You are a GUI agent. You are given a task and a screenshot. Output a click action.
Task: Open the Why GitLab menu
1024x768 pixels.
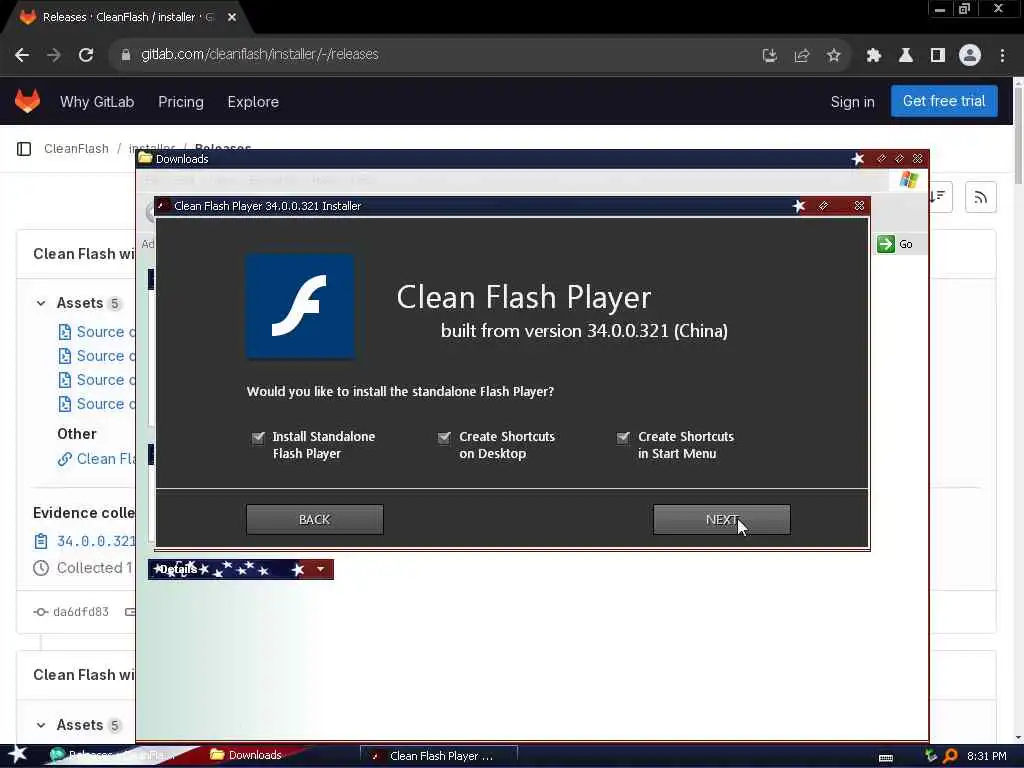[97, 102]
